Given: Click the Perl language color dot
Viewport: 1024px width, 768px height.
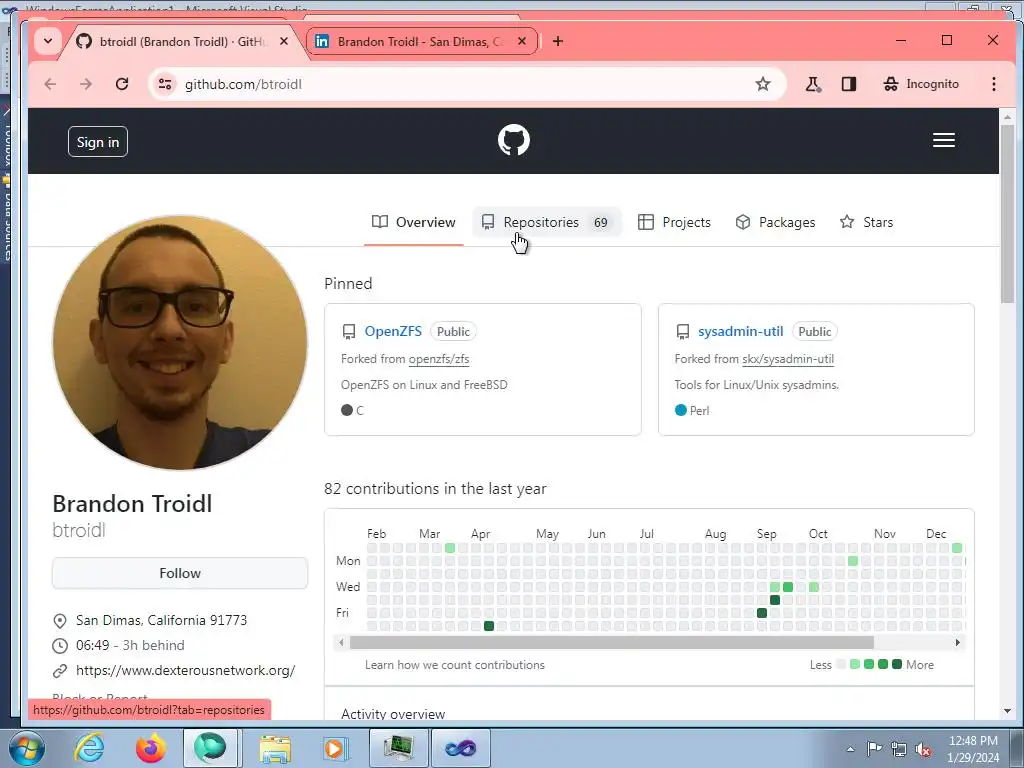Looking at the screenshot, I should coord(680,410).
